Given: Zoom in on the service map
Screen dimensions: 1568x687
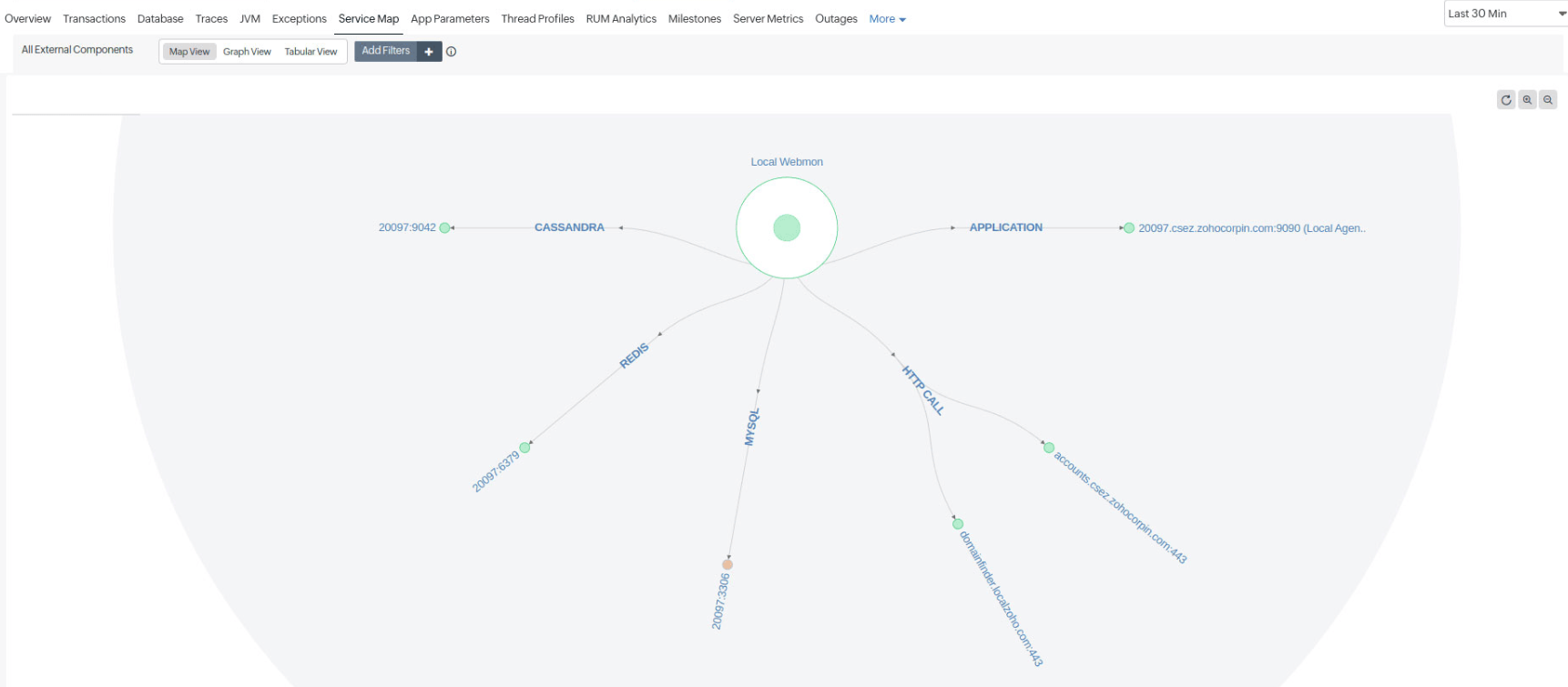Looking at the screenshot, I should [x=1527, y=100].
